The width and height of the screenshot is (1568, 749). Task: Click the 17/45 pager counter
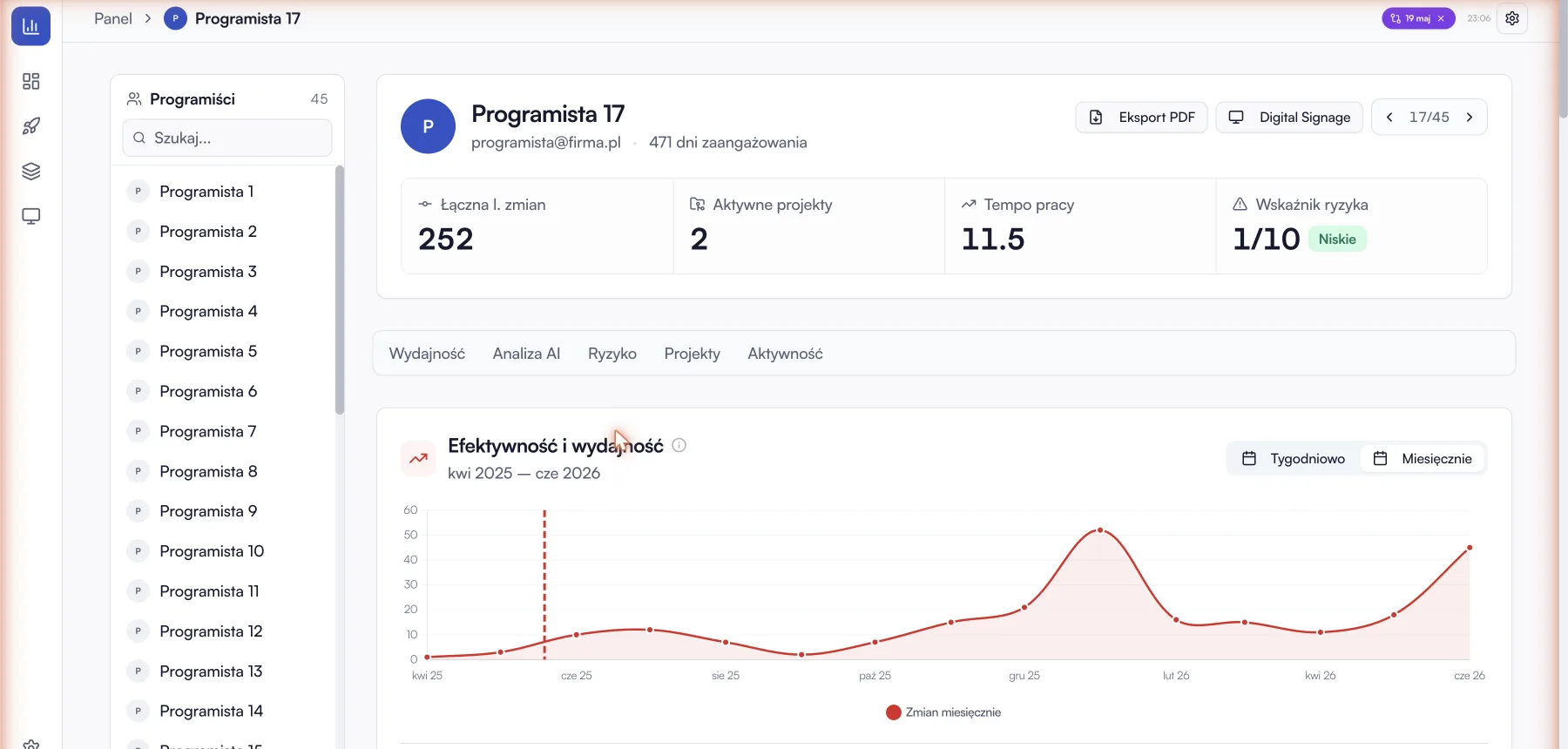[x=1429, y=118]
